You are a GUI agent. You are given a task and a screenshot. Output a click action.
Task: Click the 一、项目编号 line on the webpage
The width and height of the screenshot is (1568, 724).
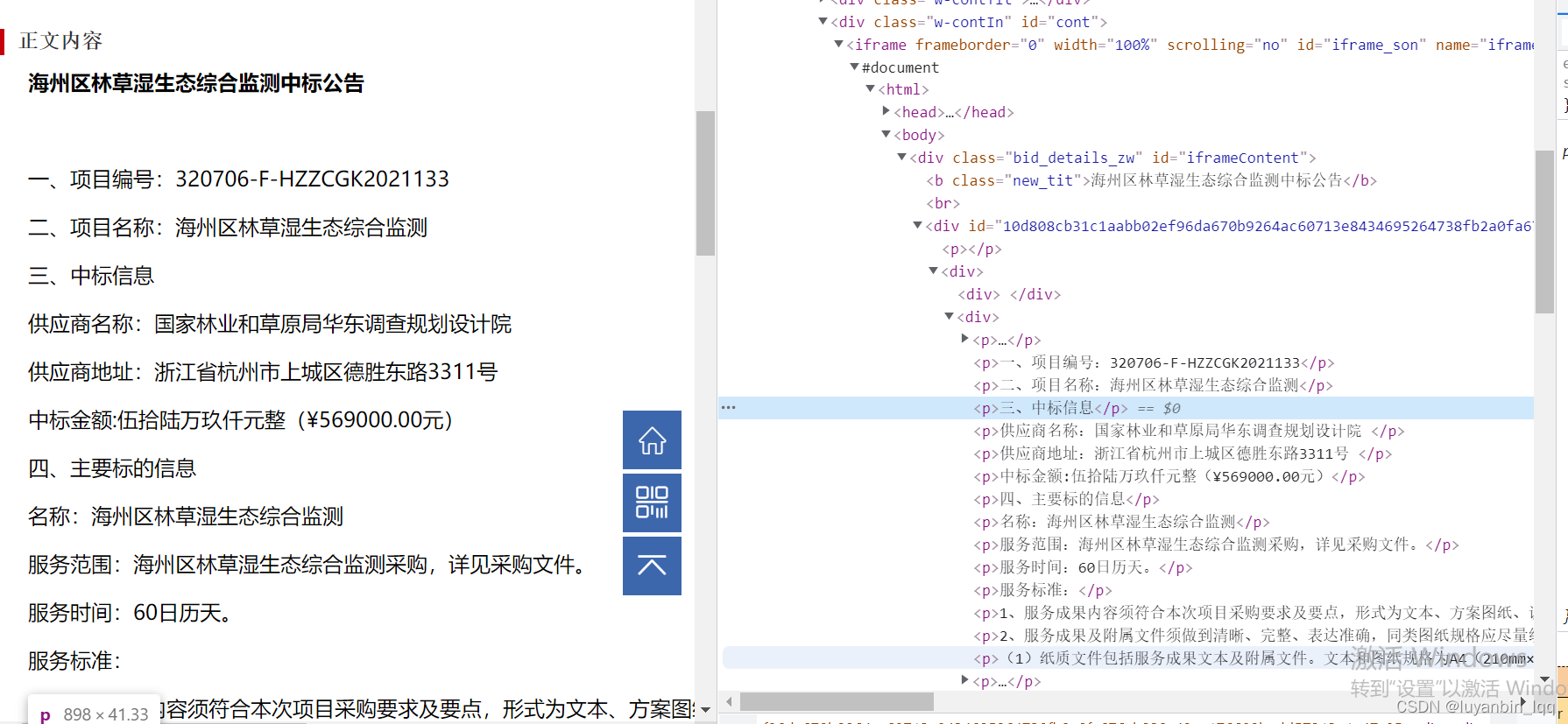238,179
